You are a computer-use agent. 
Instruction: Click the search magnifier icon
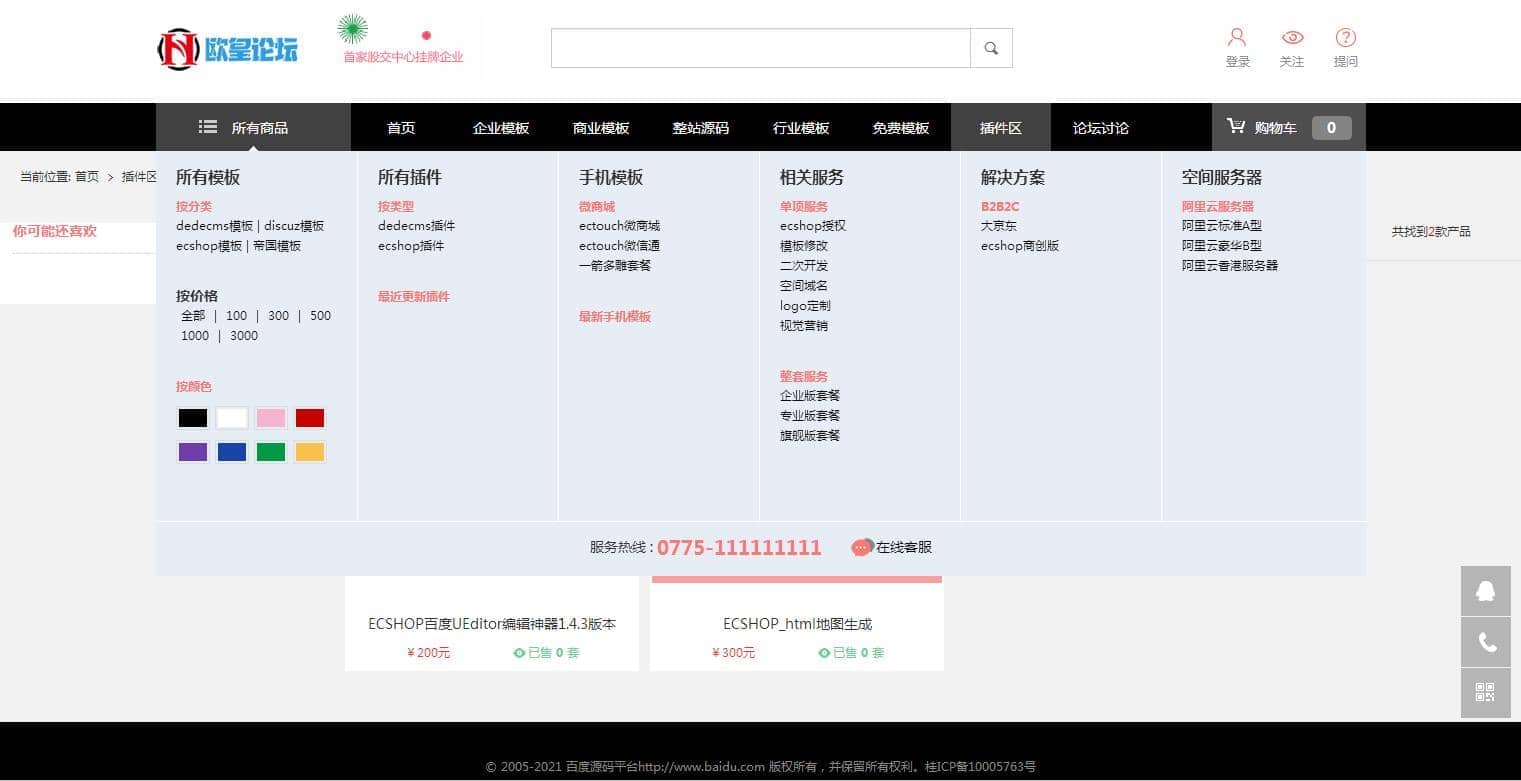[991, 48]
